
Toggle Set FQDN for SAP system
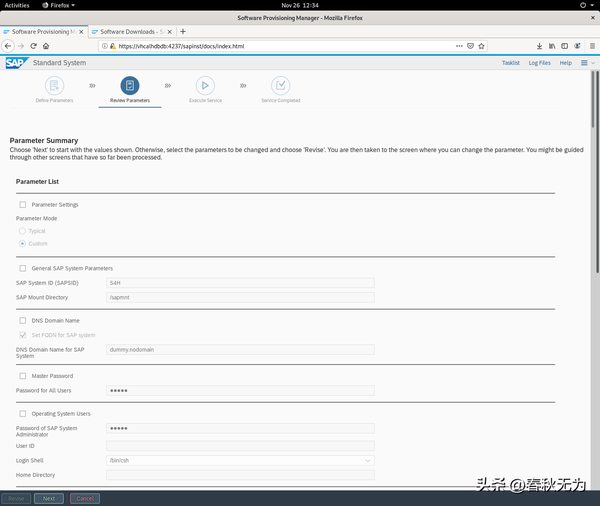(x=23, y=335)
